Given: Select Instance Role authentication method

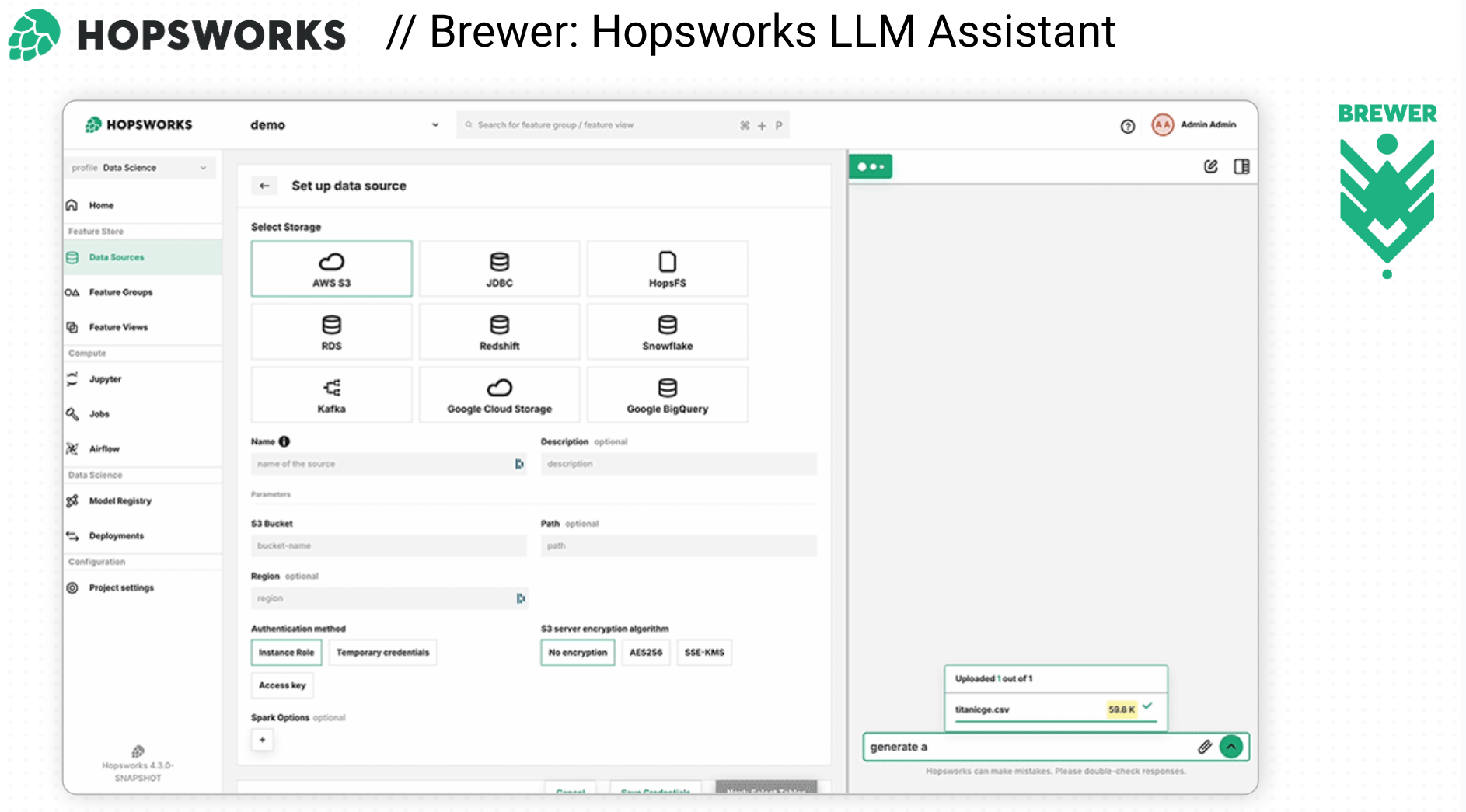Looking at the screenshot, I should coord(286,653).
